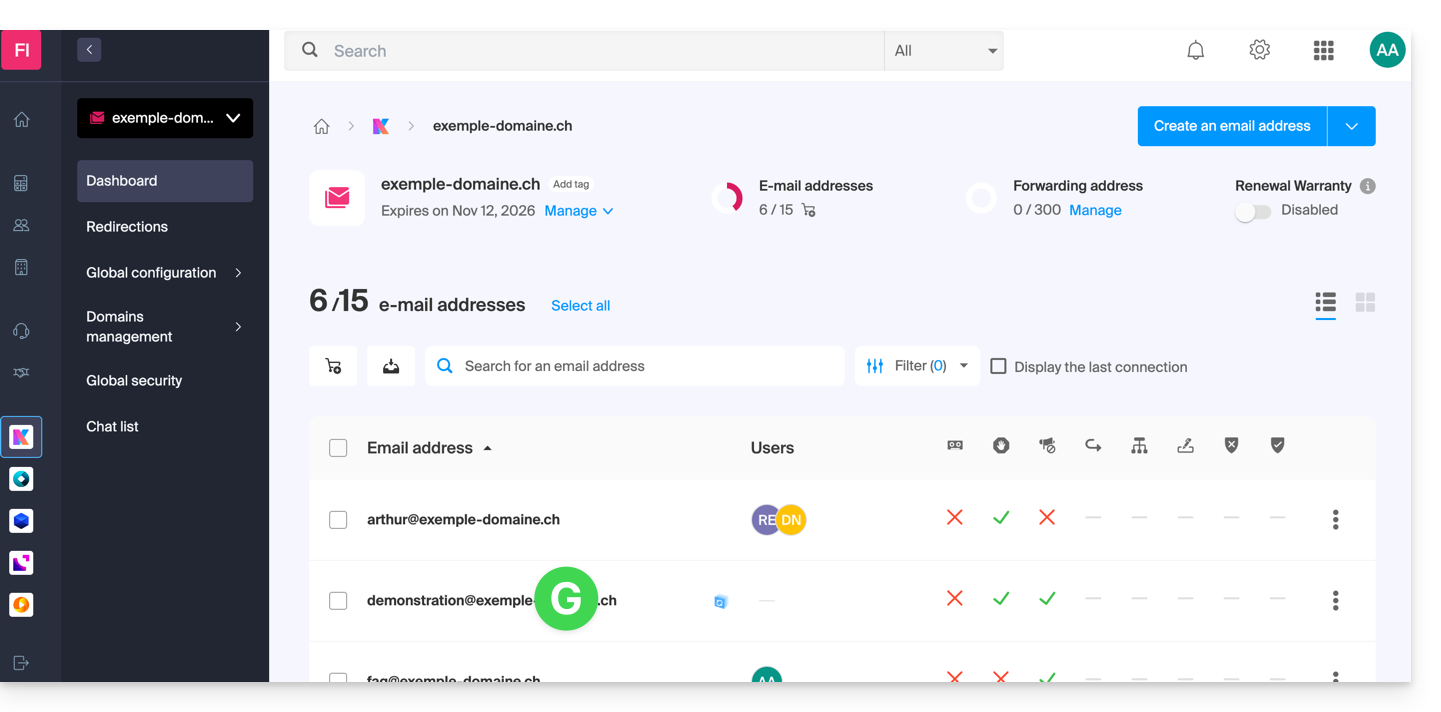Click the export addresses download icon
Image resolution: width=1441 pixels, height=712 pixels.
pyautogui.click(x=391, y=367)
